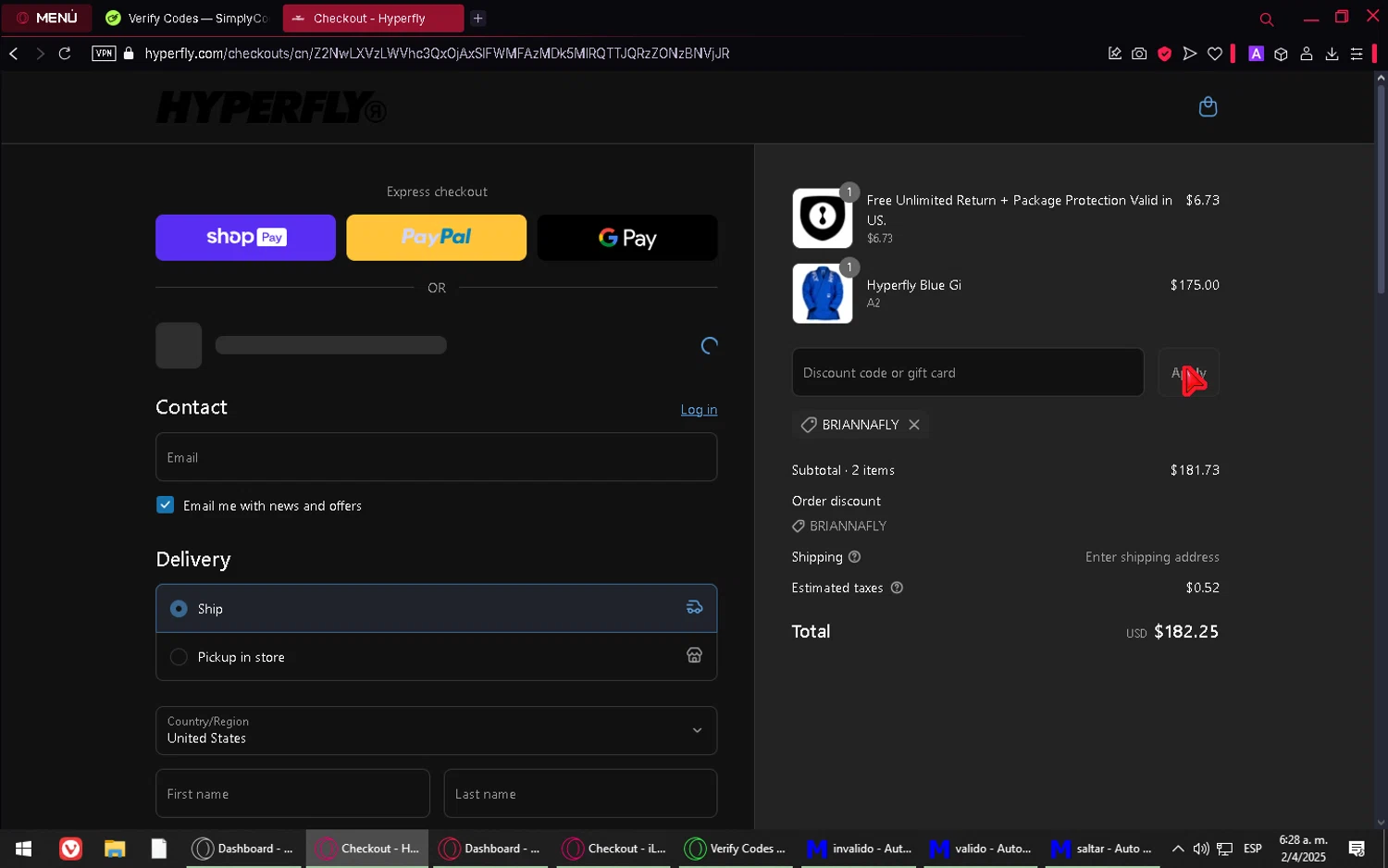Screen dimensions: 1388x868
Task: Click the browser forward arrow
Action: [x=40, y=54]
